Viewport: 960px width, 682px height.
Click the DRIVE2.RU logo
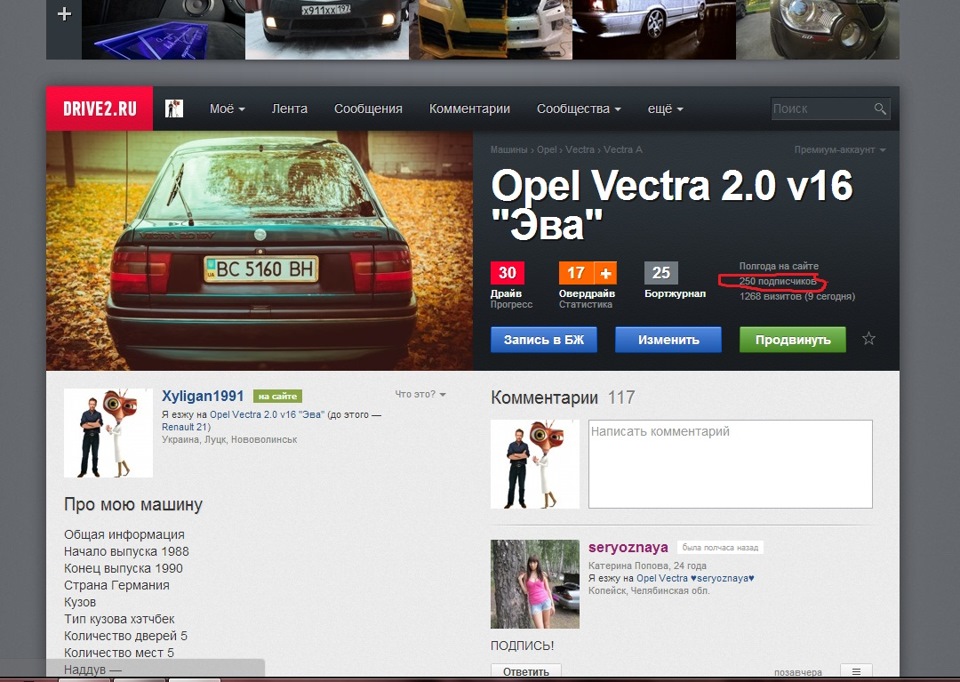99,108
